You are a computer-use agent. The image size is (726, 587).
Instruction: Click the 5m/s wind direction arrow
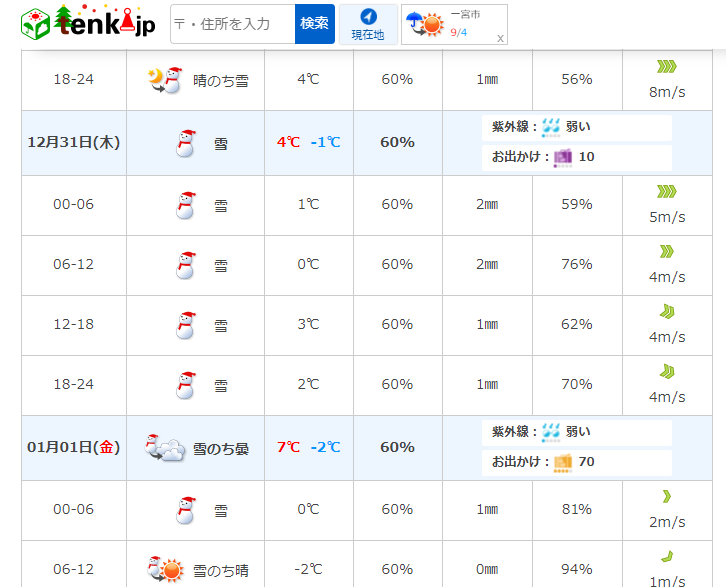(x=666, y=192)
